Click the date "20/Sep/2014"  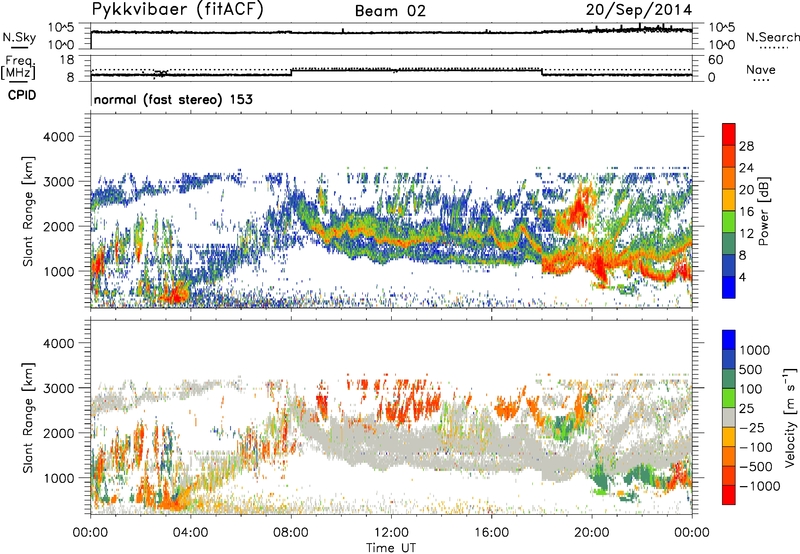(639, 10)
